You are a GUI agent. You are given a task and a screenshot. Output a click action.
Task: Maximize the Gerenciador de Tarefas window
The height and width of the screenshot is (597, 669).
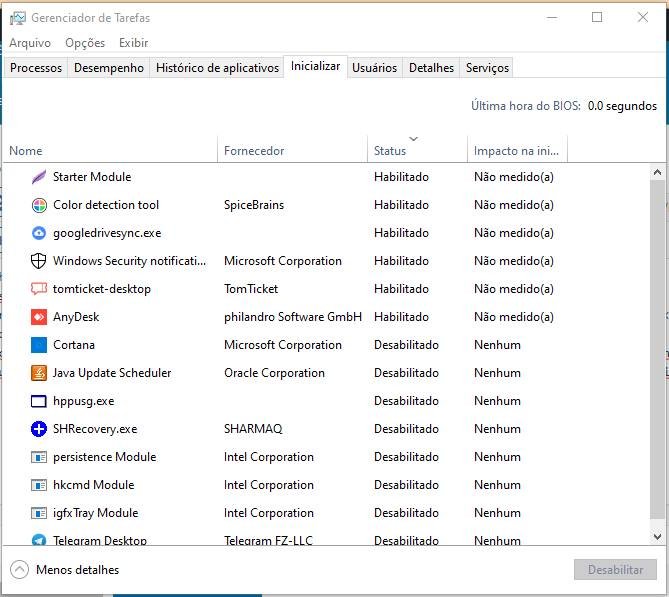tap(597, 17)
